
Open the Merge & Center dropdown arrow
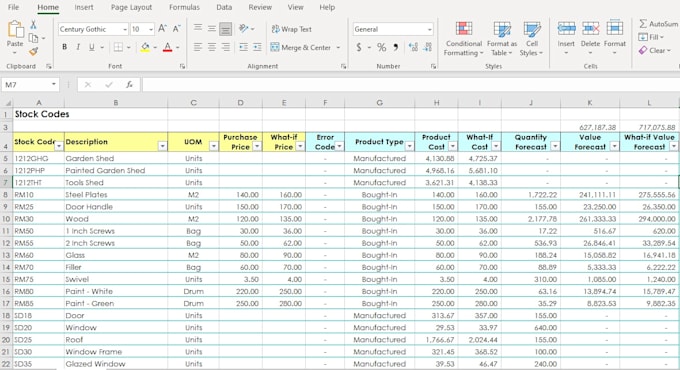click(338, 47)
